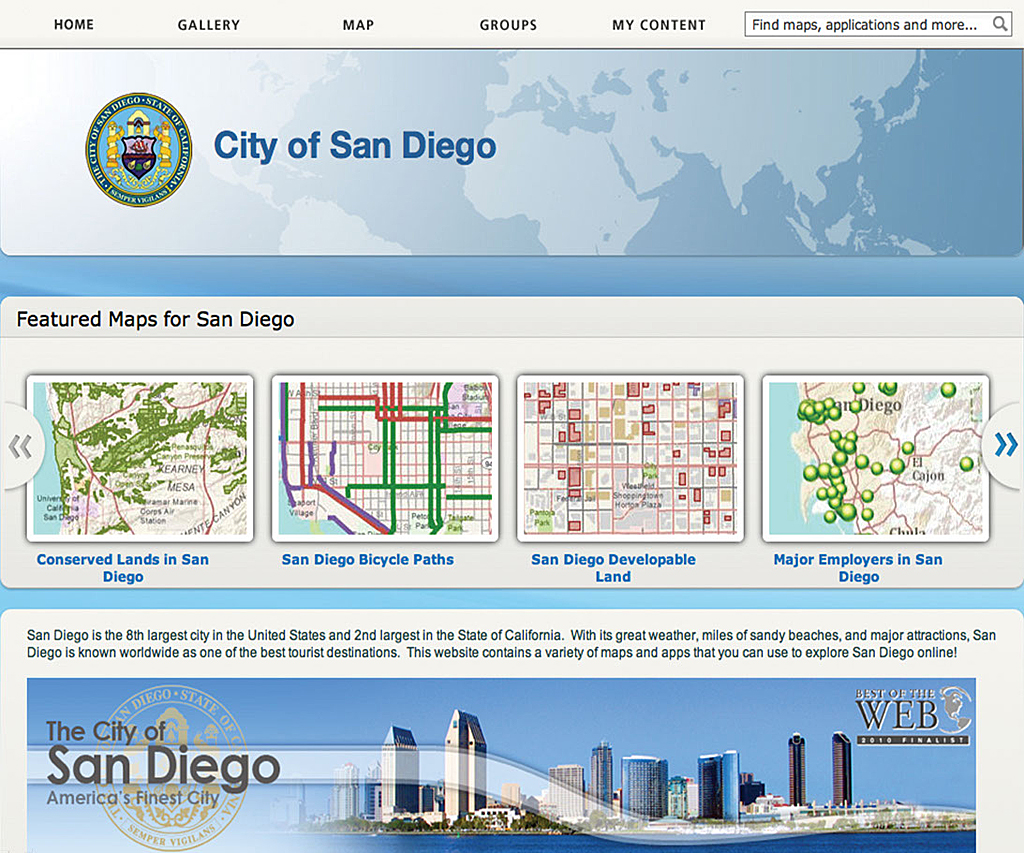Select the Bicycle Paths map thumbnail
1024x853 pixels.
[x=385, y=459]
